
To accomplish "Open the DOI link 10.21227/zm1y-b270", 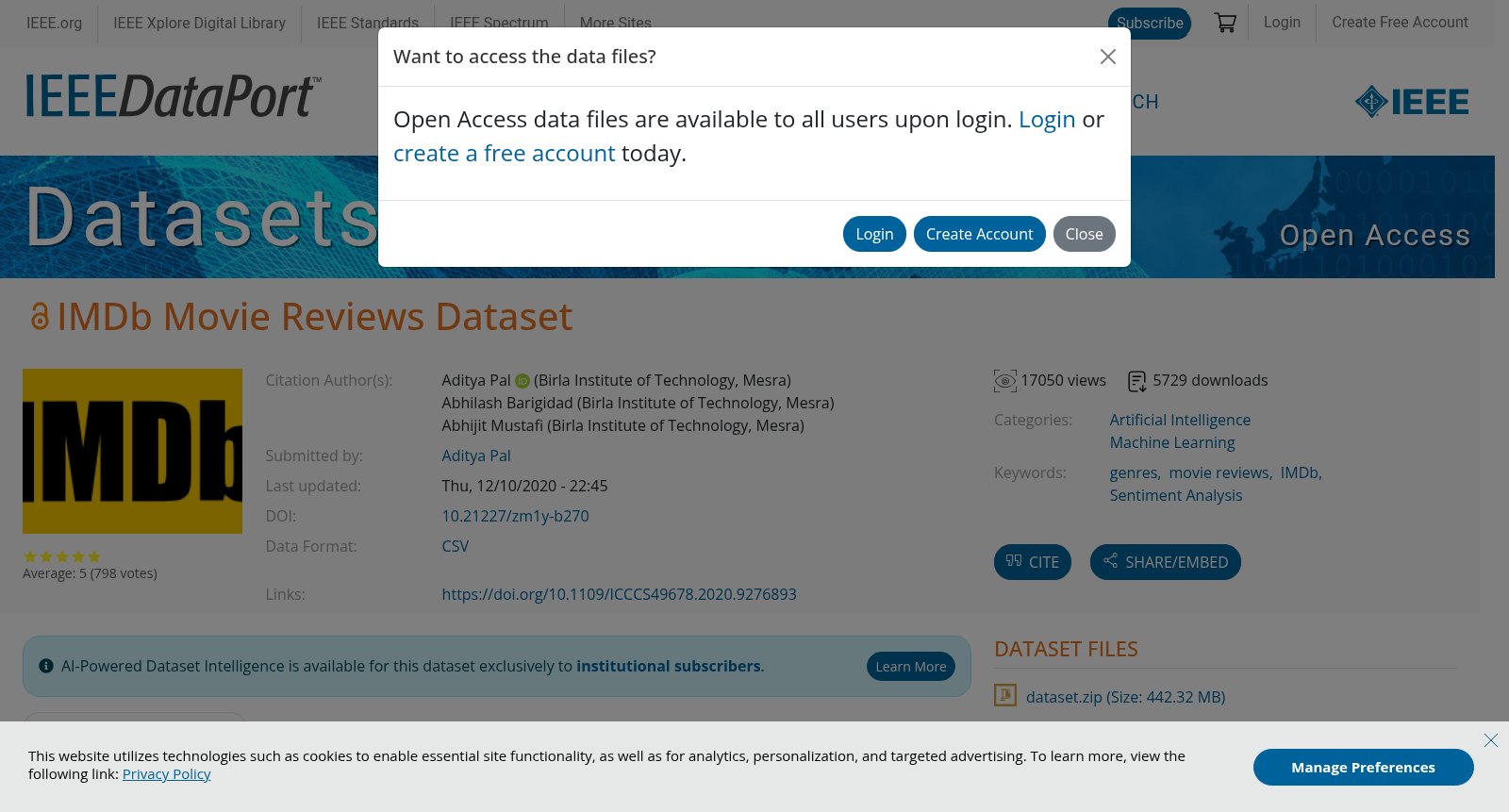I will pyautogui.click(x=515, y=516).
